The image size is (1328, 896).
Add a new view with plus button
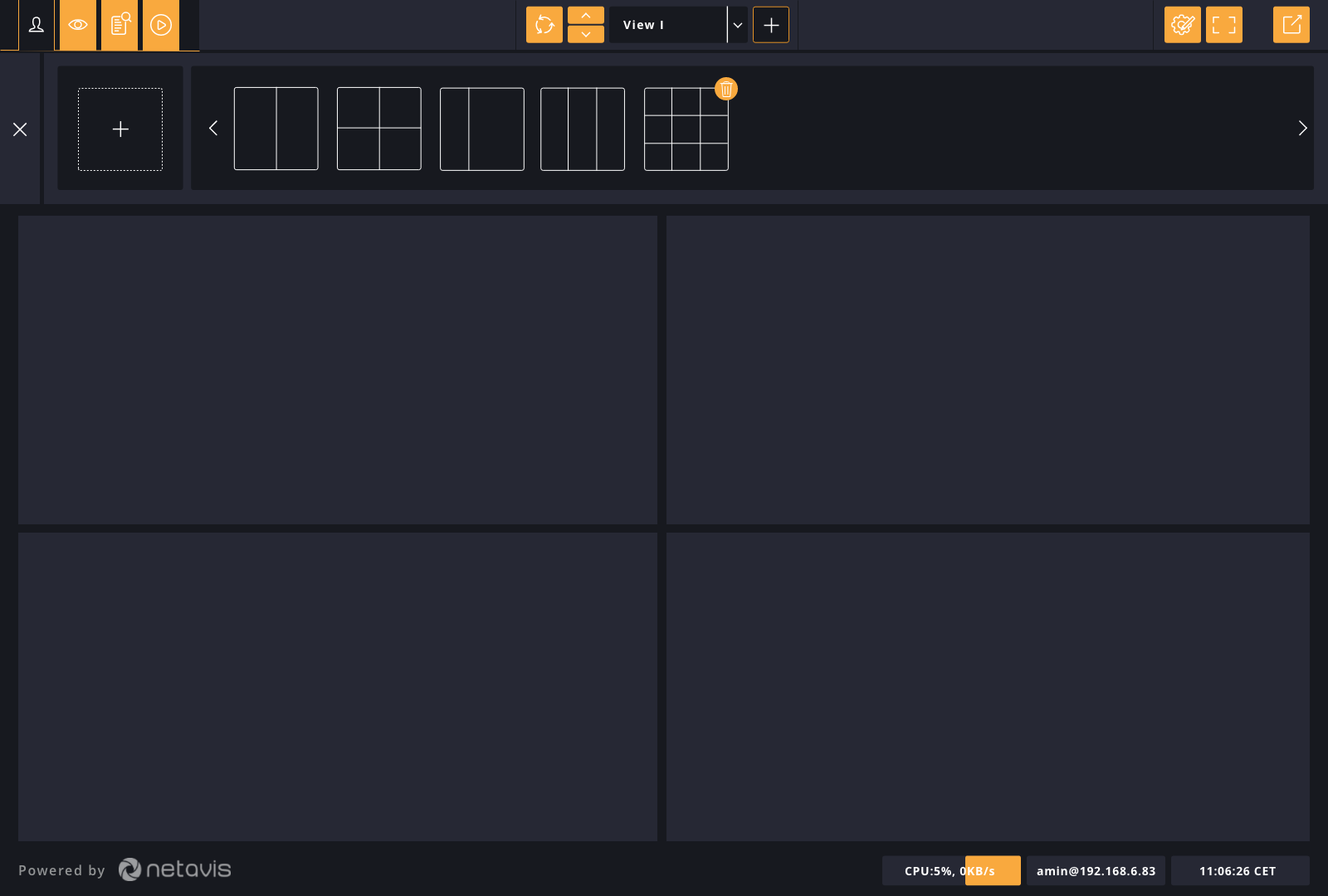point(771,25)
